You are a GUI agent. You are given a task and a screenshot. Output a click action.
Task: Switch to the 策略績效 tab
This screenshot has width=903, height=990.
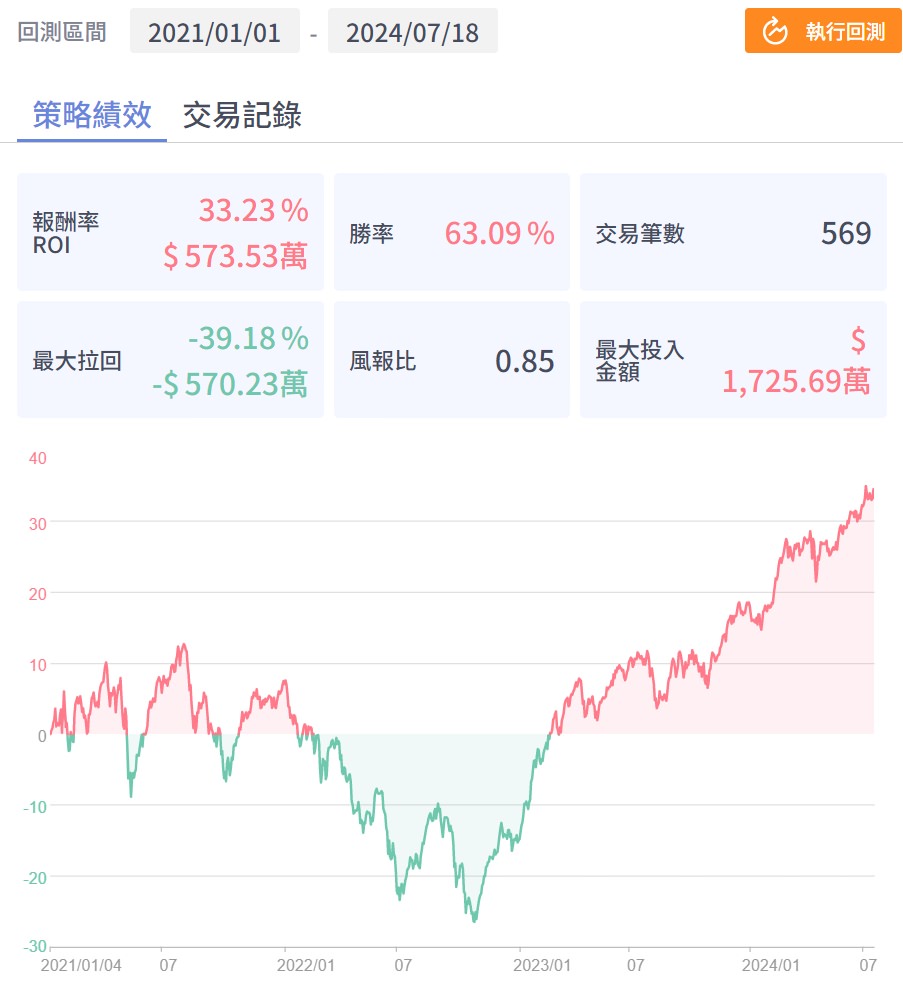[x=92, y=115]
